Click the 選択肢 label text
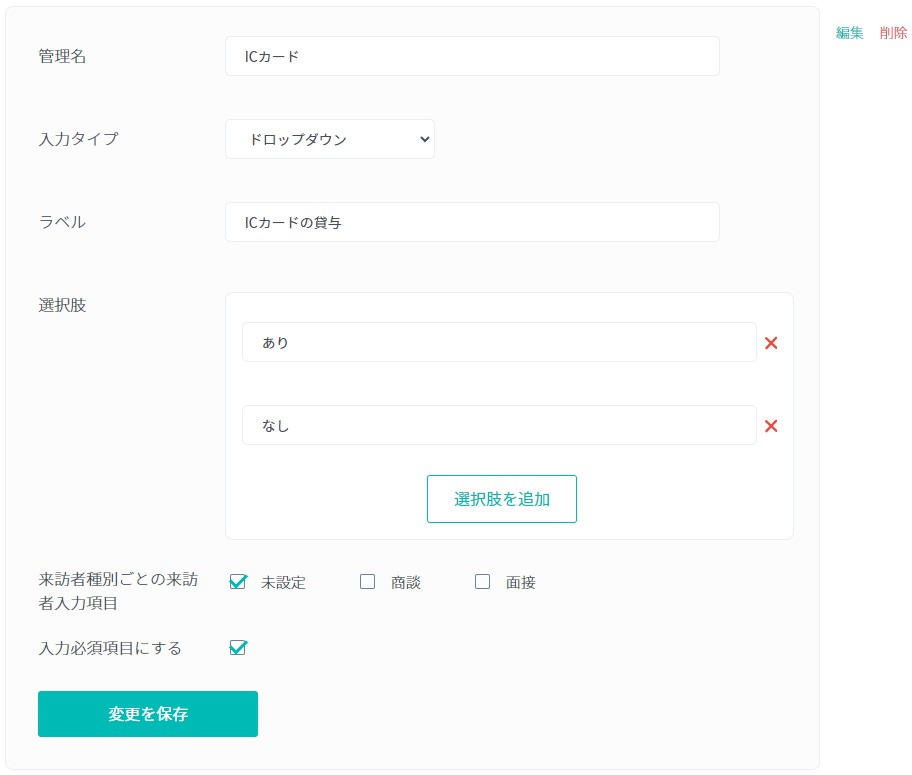 pyautogui.click(x=62, y=305)
